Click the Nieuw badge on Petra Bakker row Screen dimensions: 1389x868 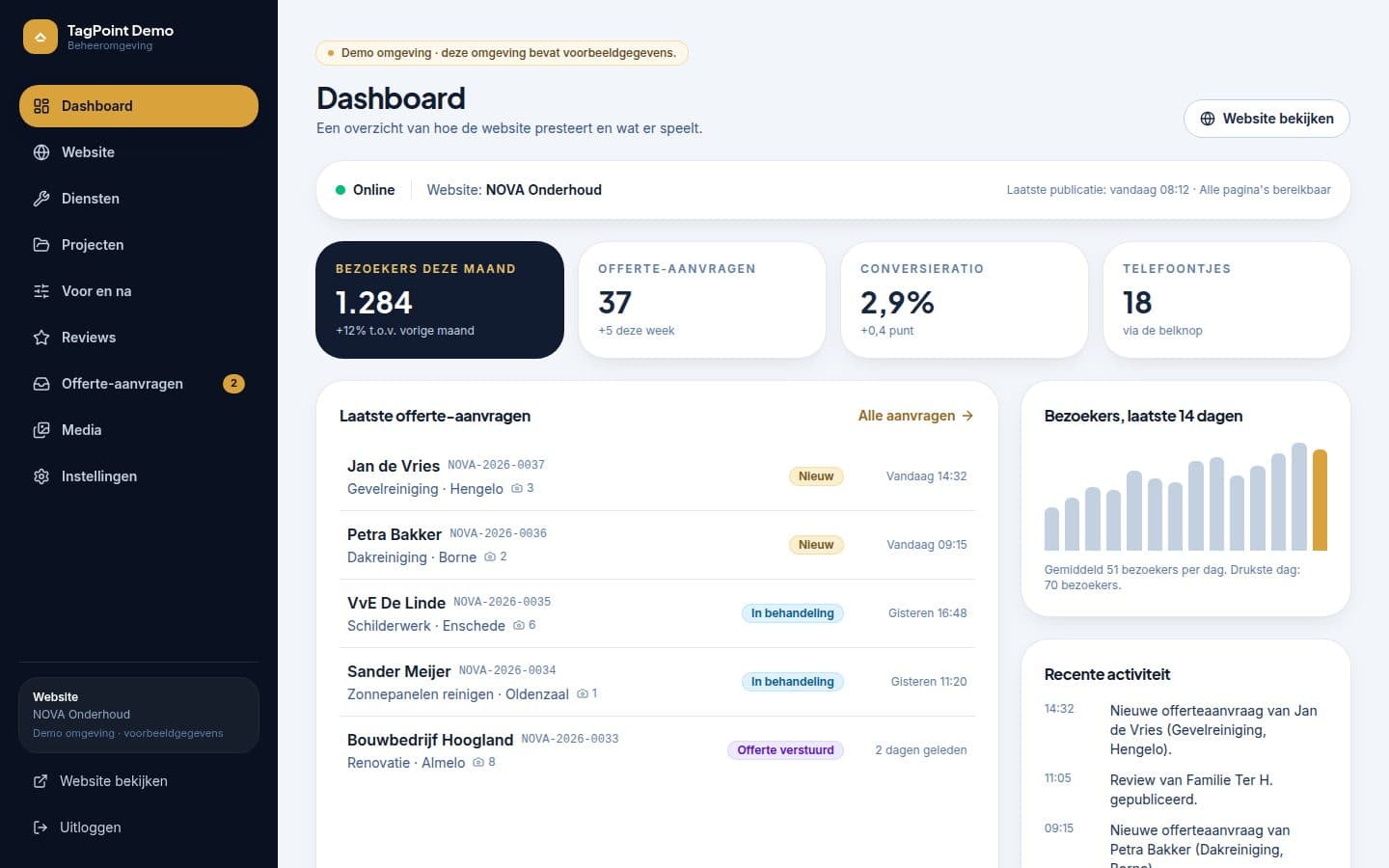tap(816, 545)
